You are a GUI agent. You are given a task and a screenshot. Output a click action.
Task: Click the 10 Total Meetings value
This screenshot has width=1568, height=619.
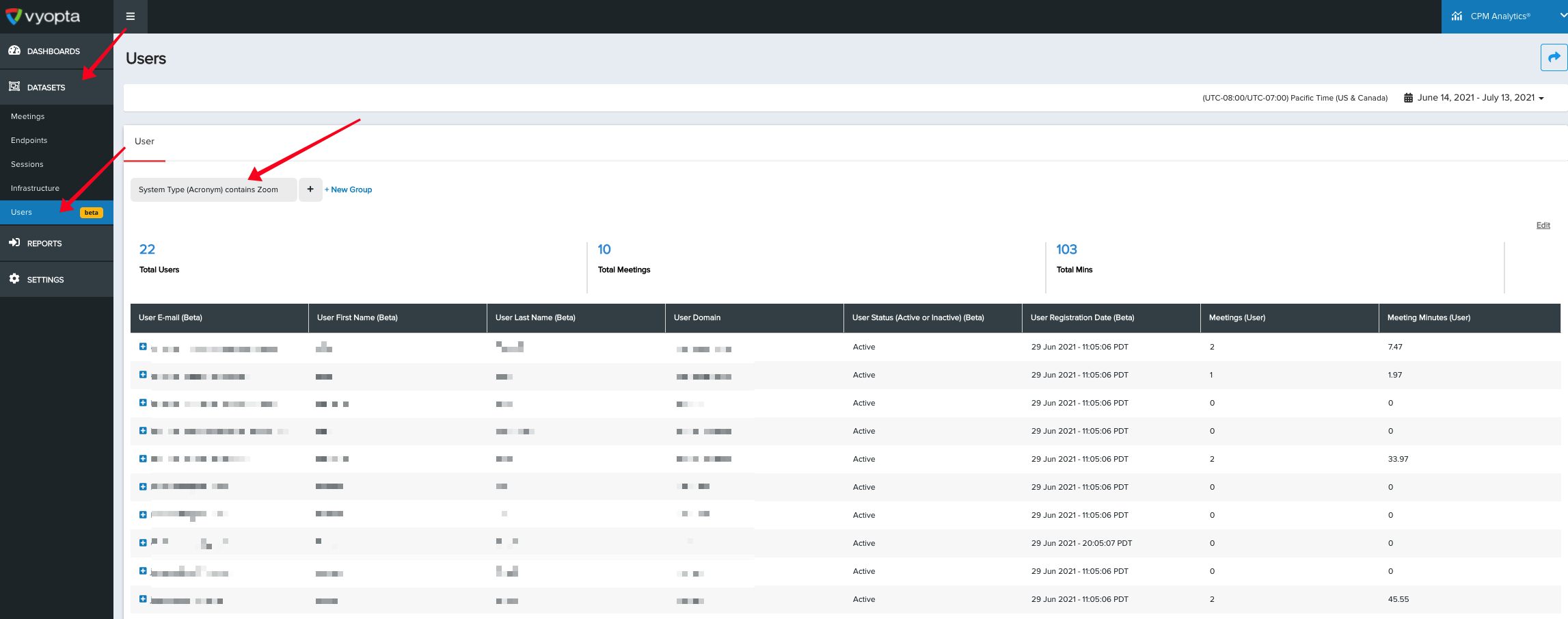click(x=604, y=250)
